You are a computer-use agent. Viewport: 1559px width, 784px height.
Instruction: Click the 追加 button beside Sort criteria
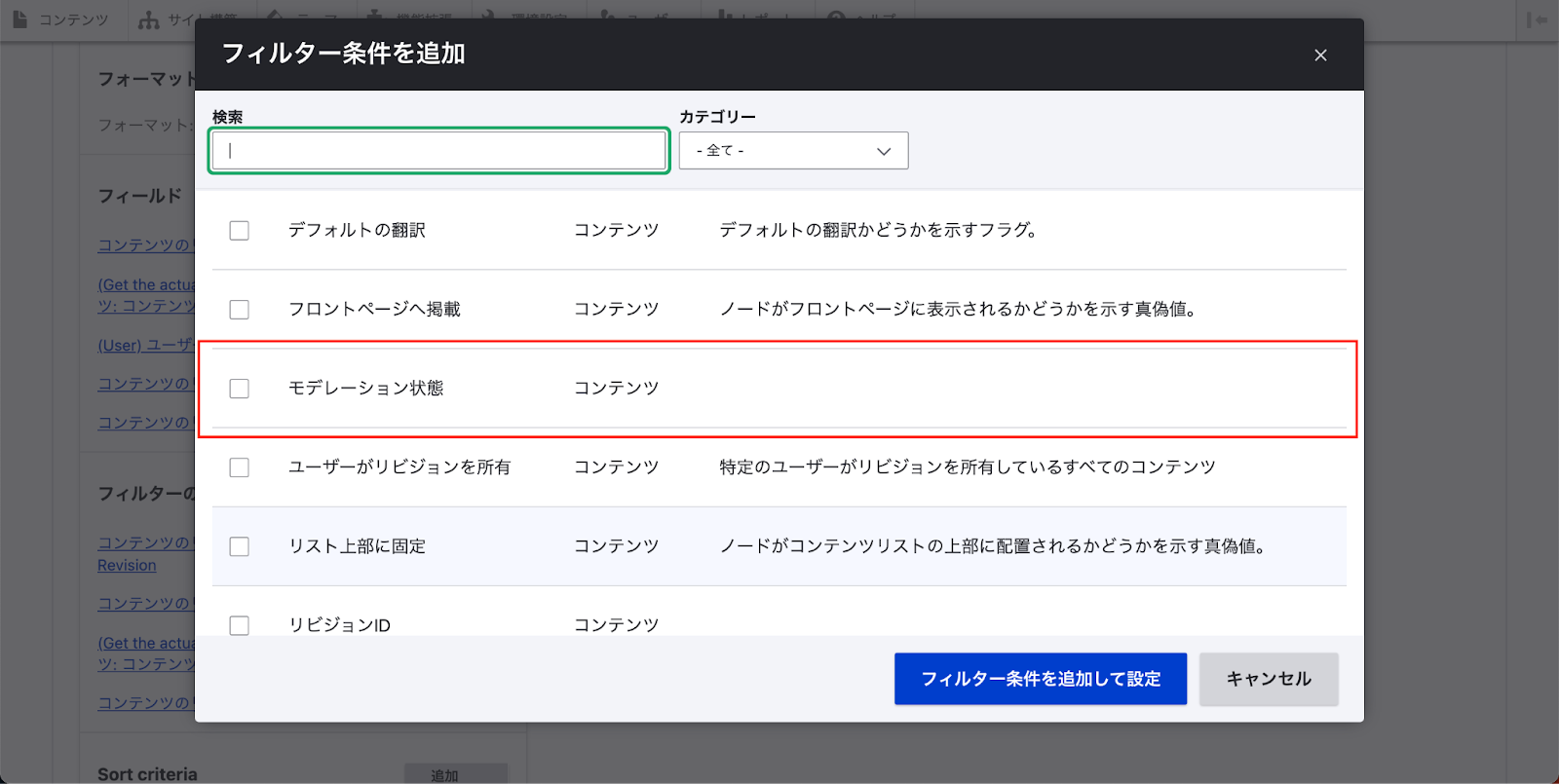[455, 774]
